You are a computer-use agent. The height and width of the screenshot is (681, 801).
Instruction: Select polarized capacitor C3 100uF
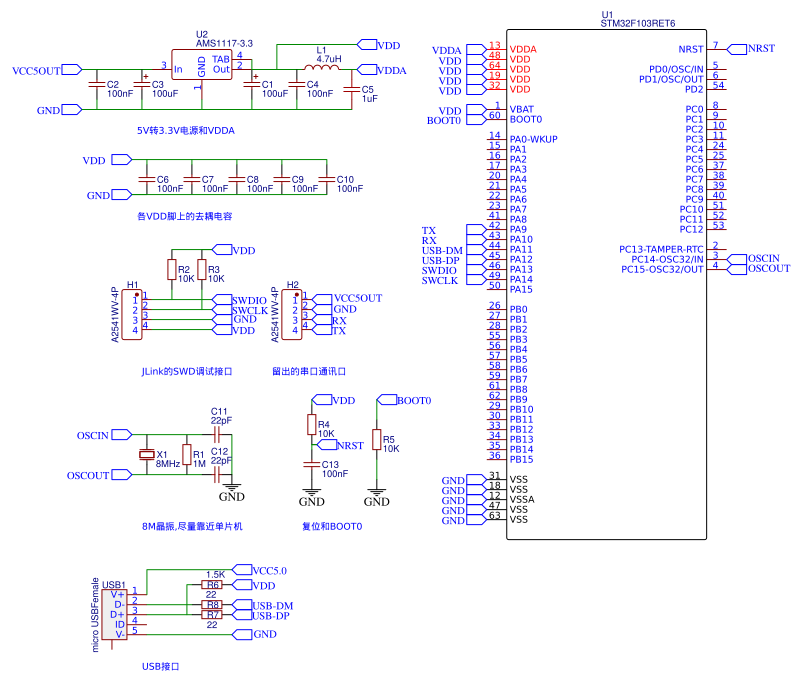point(142,84)
